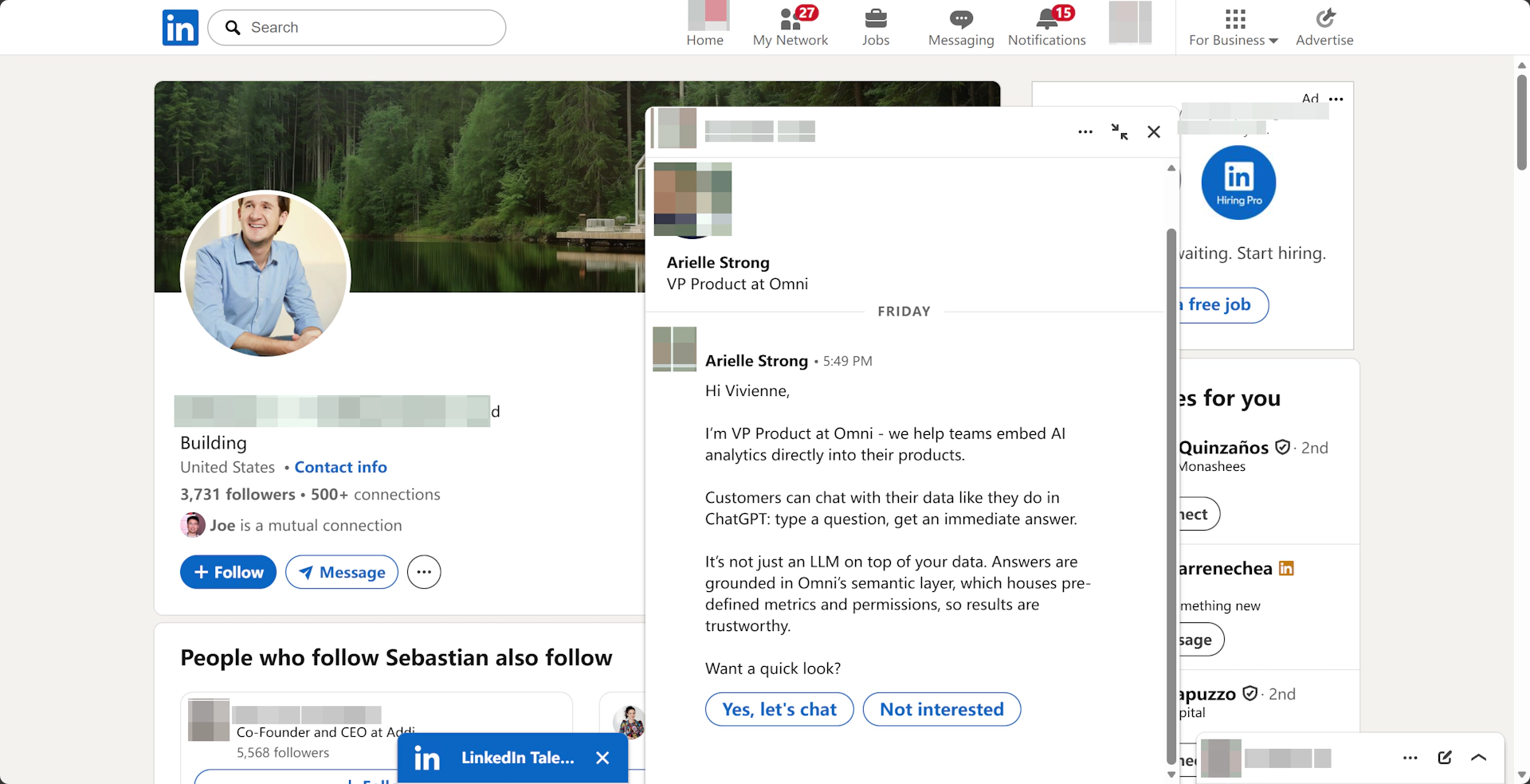Open My Network with 27 badge
This screenshot has width=1530, height=784.
coord(790,26)
